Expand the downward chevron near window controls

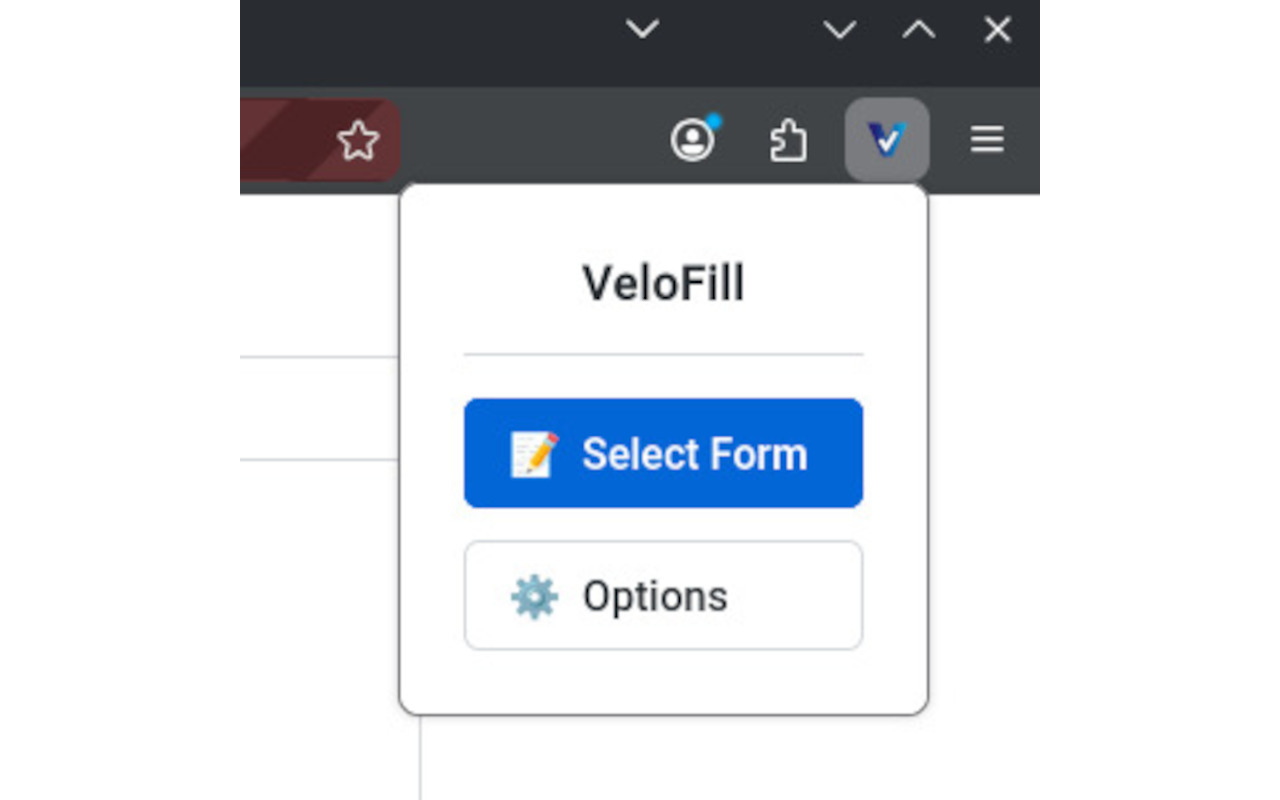click(838, 30)
